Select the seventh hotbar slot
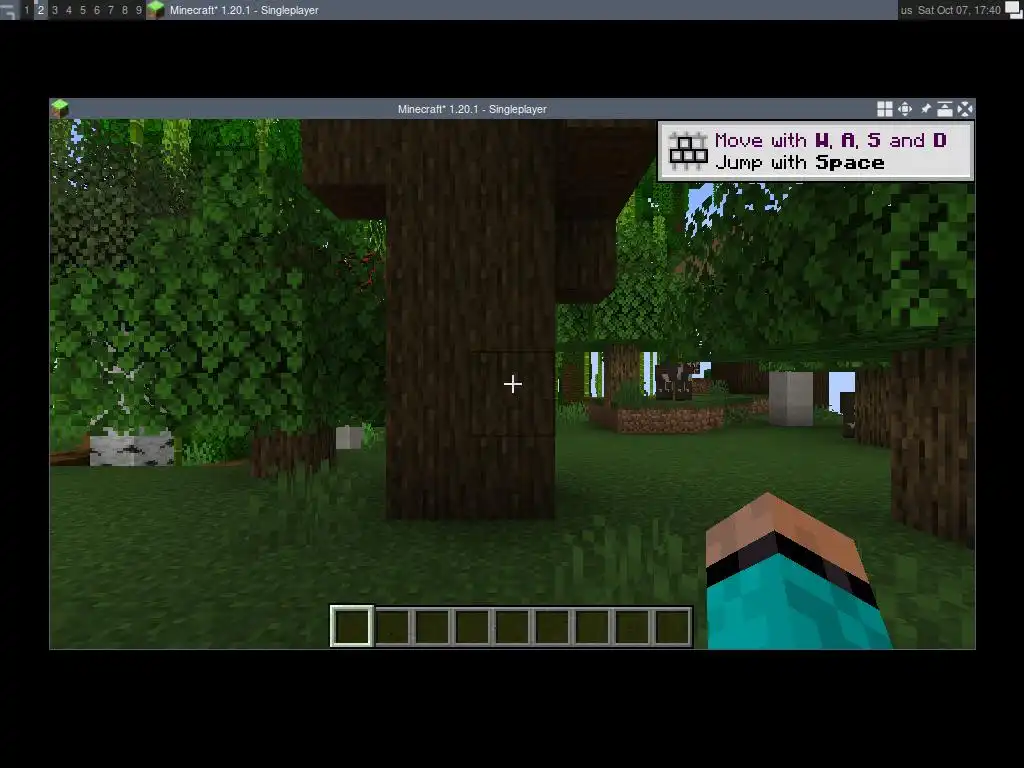The image size is (1024, 768). pyautogui.click(x=592, y=626)
